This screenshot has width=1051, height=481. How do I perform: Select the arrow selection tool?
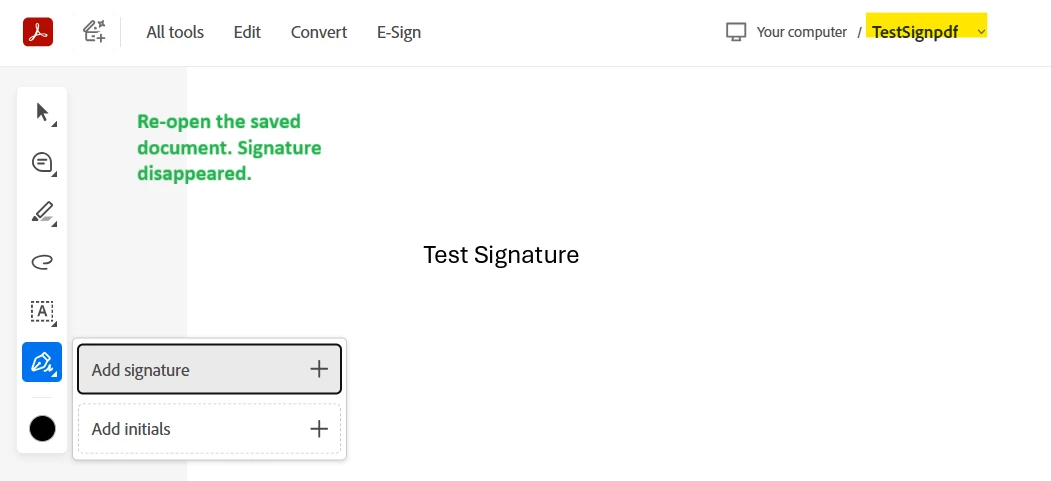pyautogui.click(x=42, y=113)
